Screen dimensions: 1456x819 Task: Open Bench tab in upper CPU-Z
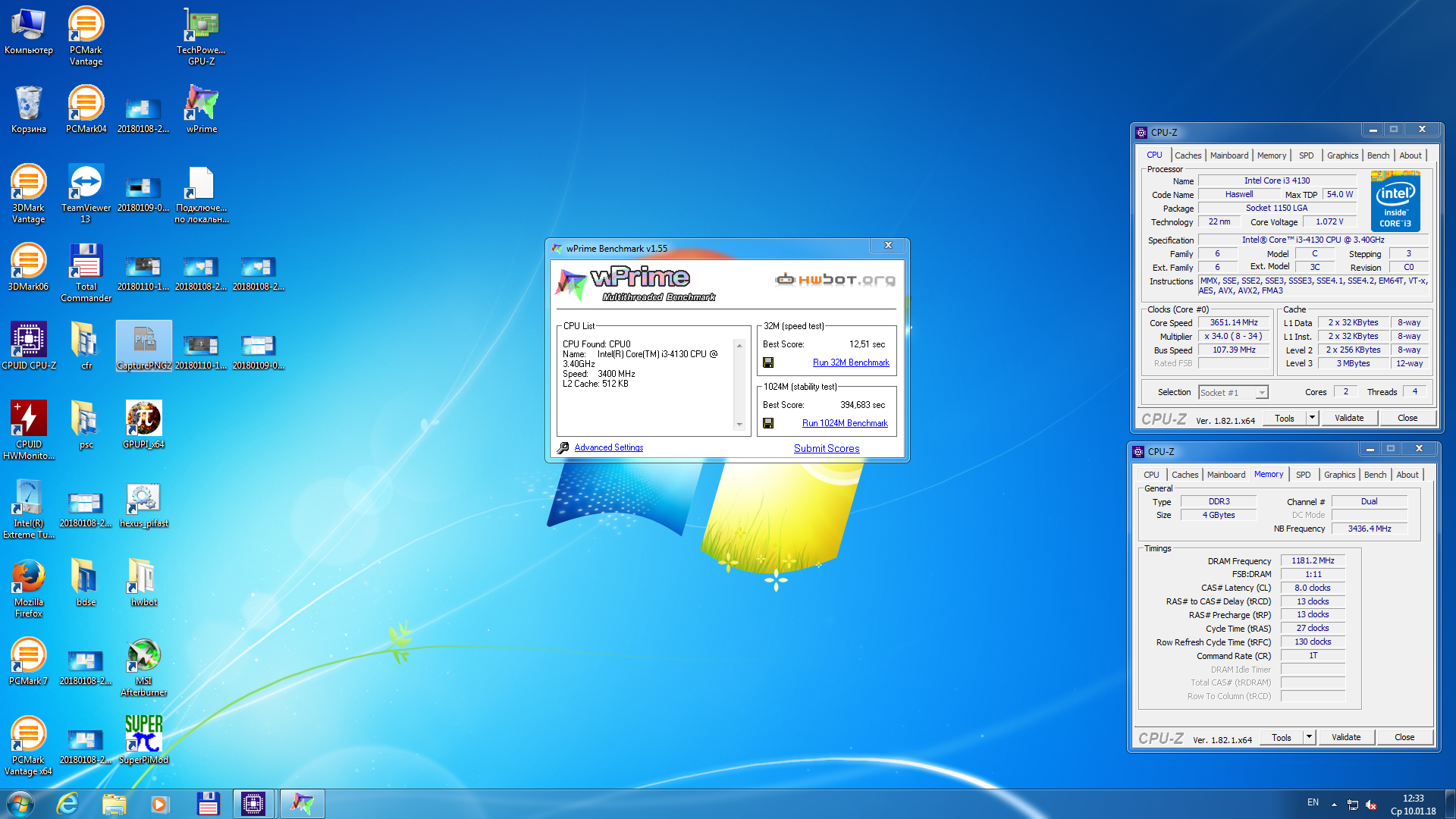tap(1378, 155)
